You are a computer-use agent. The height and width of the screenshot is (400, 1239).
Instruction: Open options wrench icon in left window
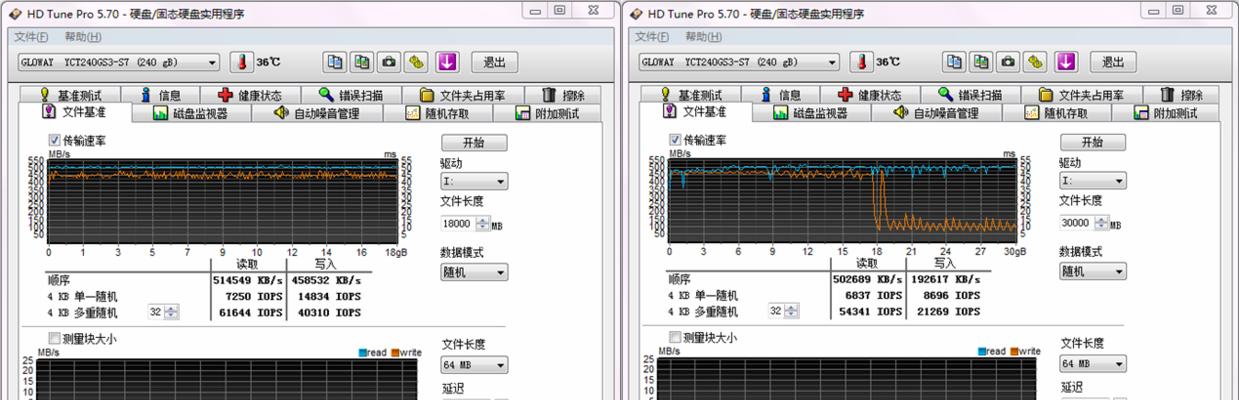click(x=418, y=62)
